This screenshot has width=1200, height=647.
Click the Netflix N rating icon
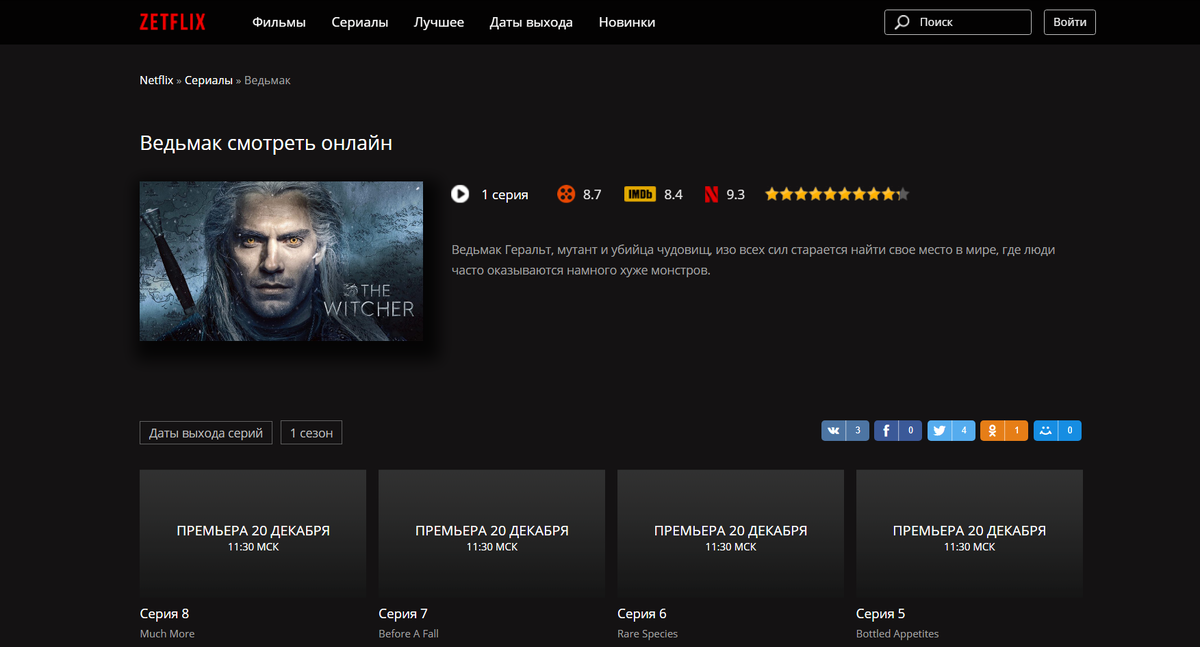coord(711,194)
